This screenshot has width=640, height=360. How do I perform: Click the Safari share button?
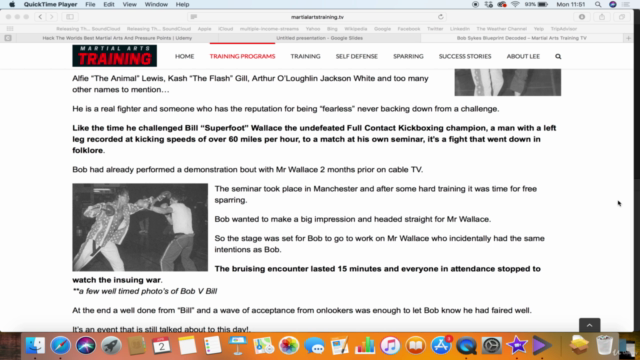tap(602, 17)
